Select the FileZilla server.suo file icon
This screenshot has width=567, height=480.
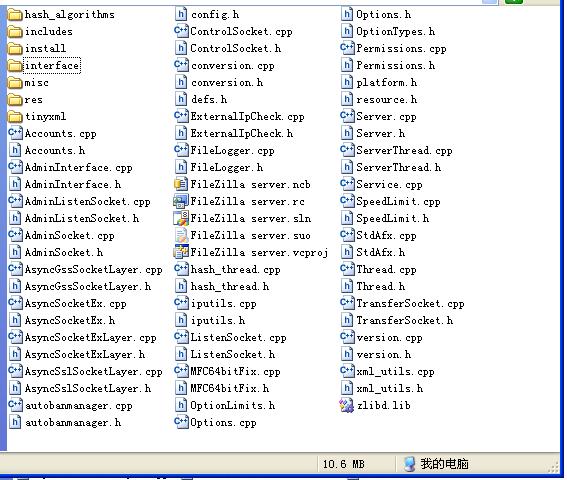click(181, 235)
